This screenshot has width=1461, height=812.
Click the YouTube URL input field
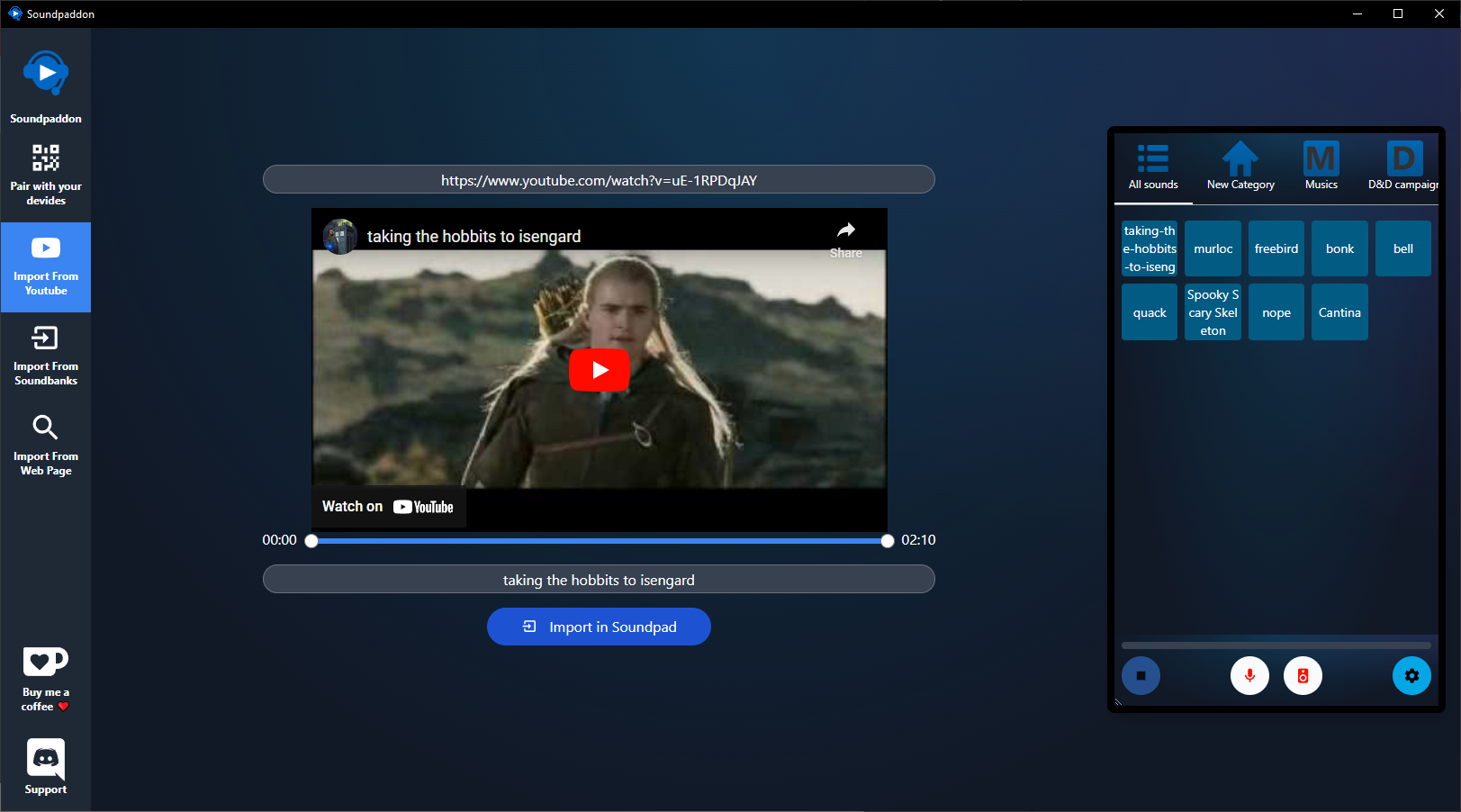coord(599,180)
